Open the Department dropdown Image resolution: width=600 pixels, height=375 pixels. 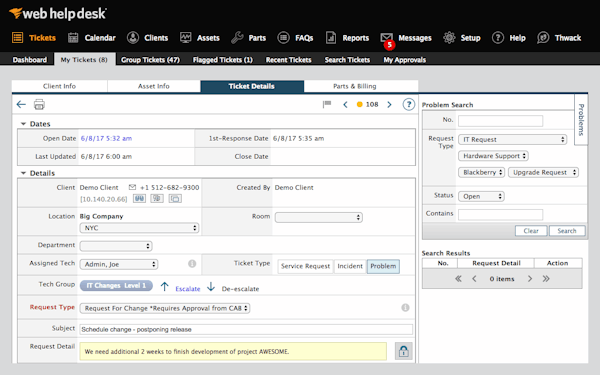point(116,246)
